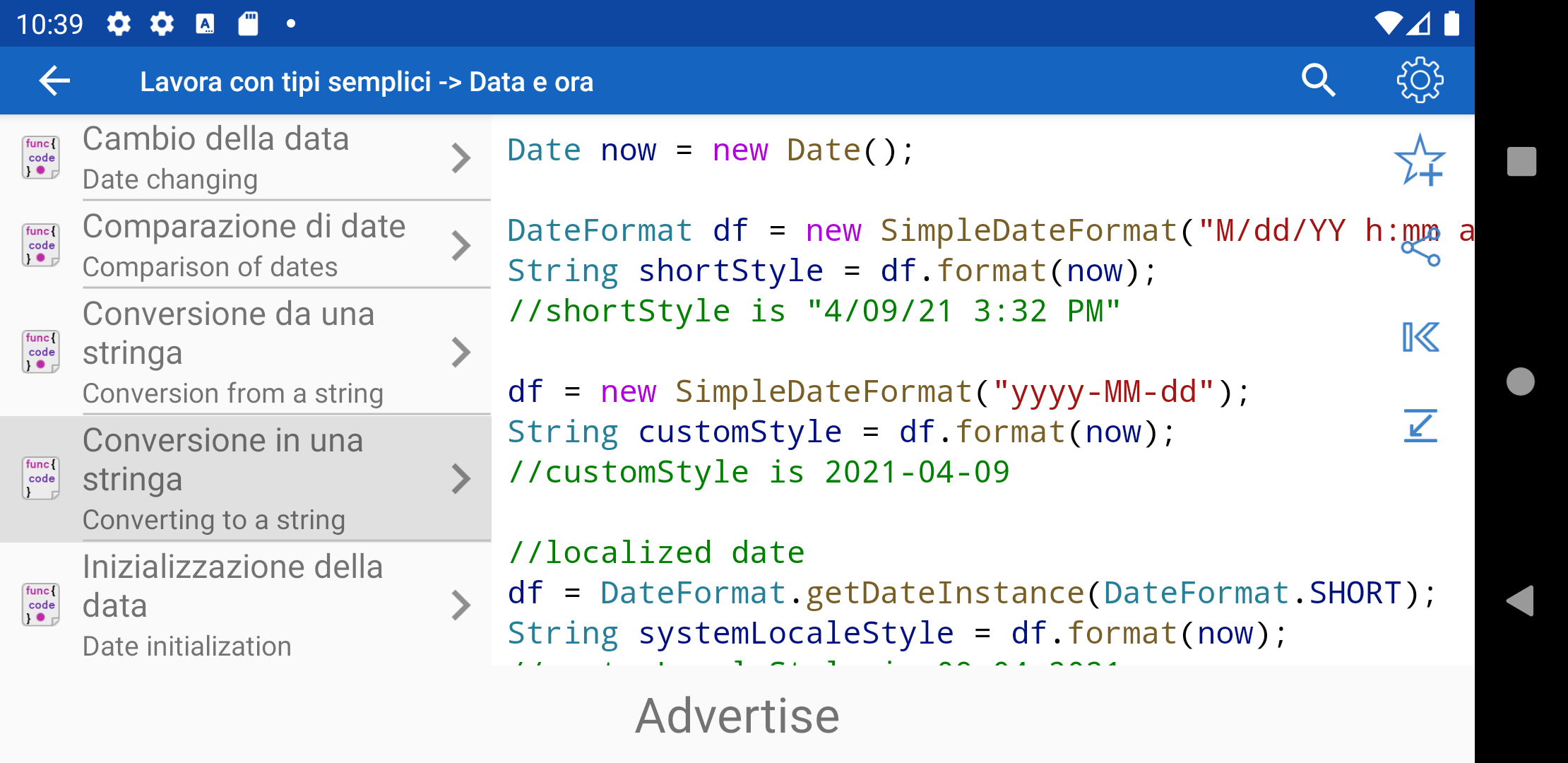The width and height of the screenshot is (1568, 763).
Task: Tap func code icon beside Comparazione di date
Action: coord(41,245)
